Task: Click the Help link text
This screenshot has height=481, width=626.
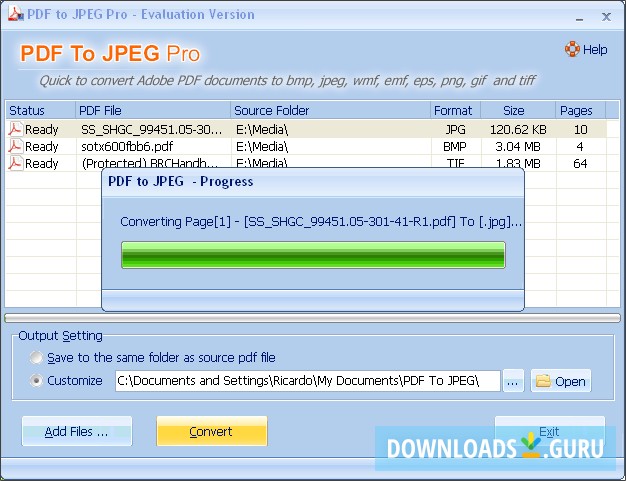Action: tap(595, 49)
